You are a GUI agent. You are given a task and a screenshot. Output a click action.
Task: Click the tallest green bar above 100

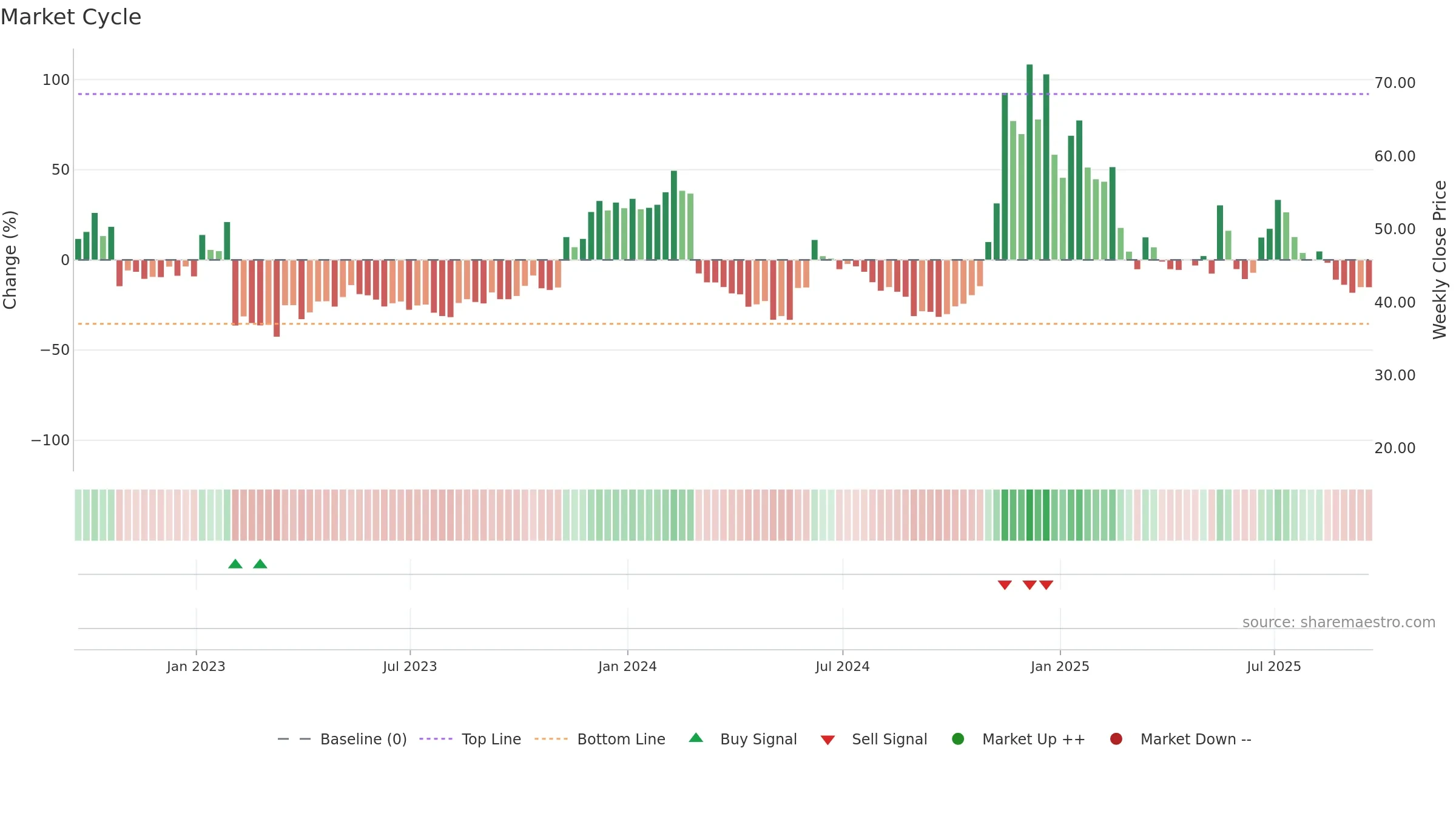point(1030,162)
